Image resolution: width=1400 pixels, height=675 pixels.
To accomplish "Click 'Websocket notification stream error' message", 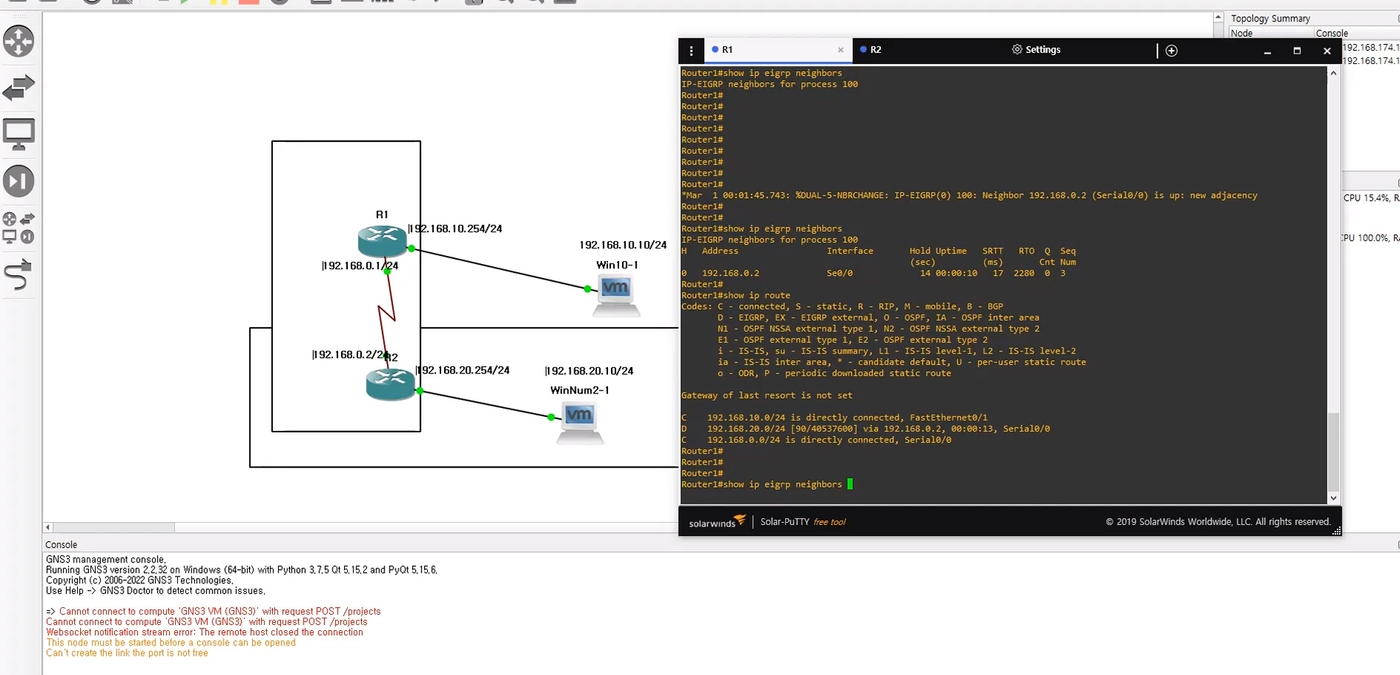I will tap(205, 632).
